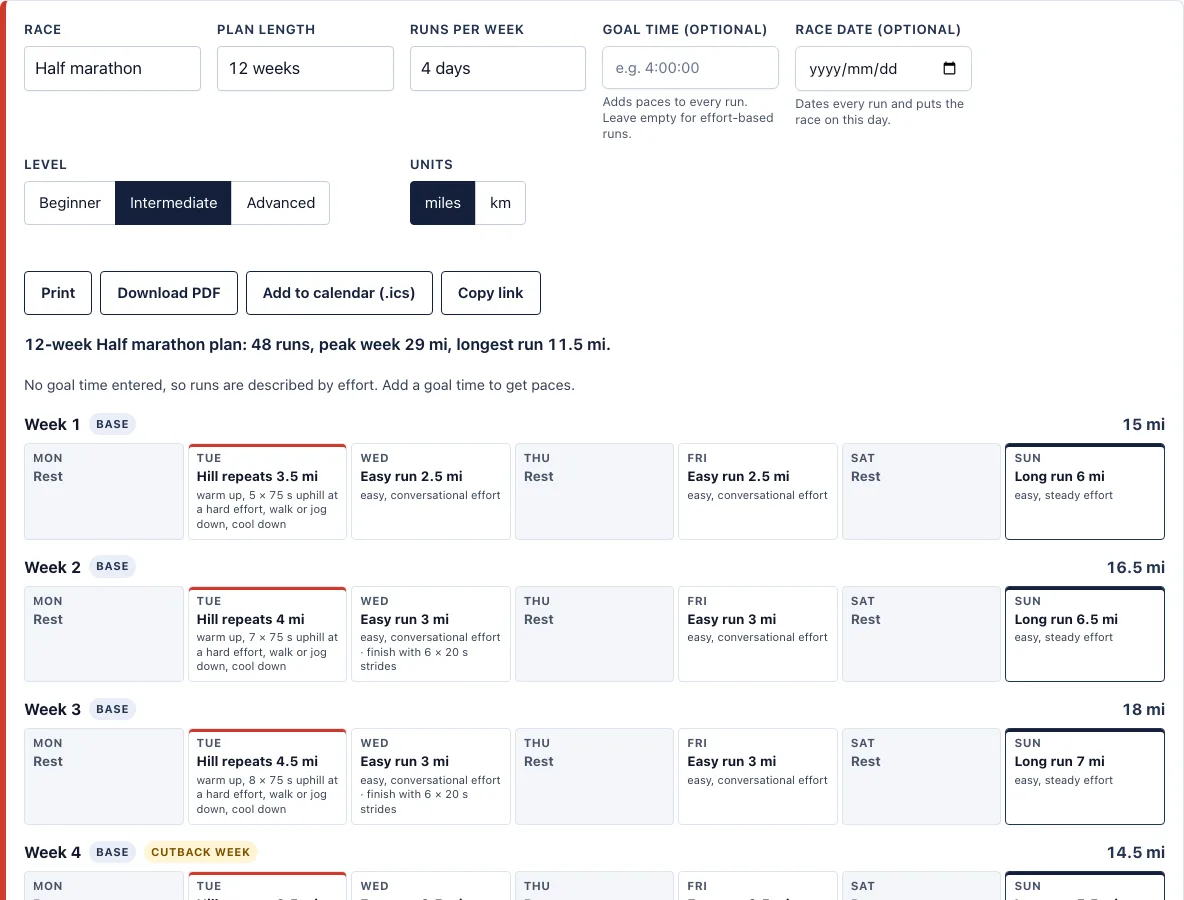Click the 'No goal time entered' notice
Image resolution: width=1184 pixels, height=900 pixels.
pos(299,385)
